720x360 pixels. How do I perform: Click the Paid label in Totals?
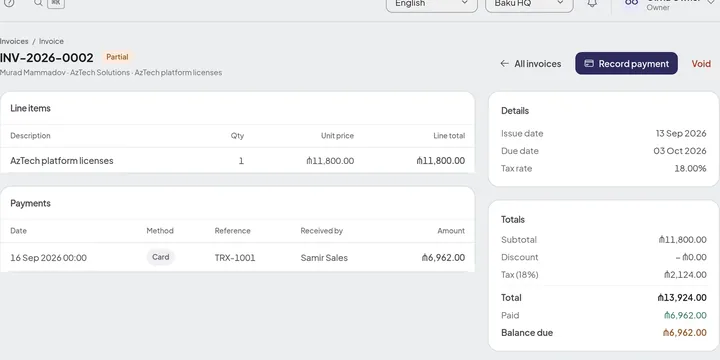[510, 315]
